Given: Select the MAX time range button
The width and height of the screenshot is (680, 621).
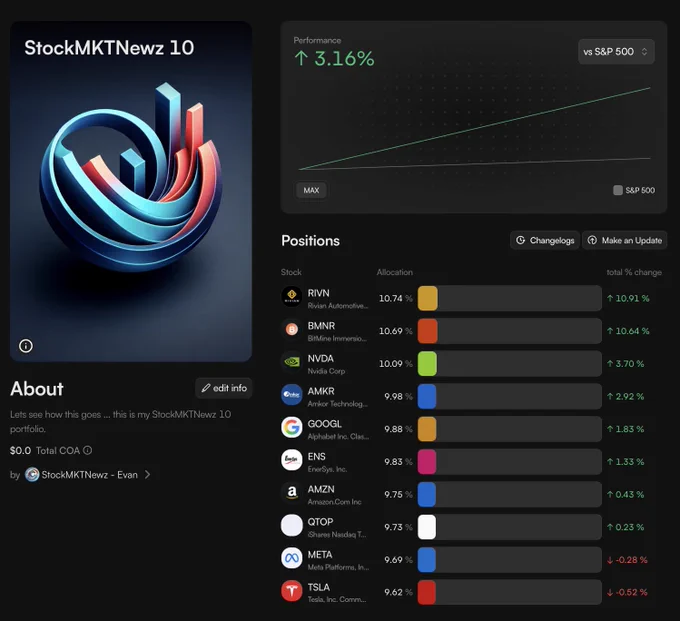Looking at the screenshot, I should 311,190.
